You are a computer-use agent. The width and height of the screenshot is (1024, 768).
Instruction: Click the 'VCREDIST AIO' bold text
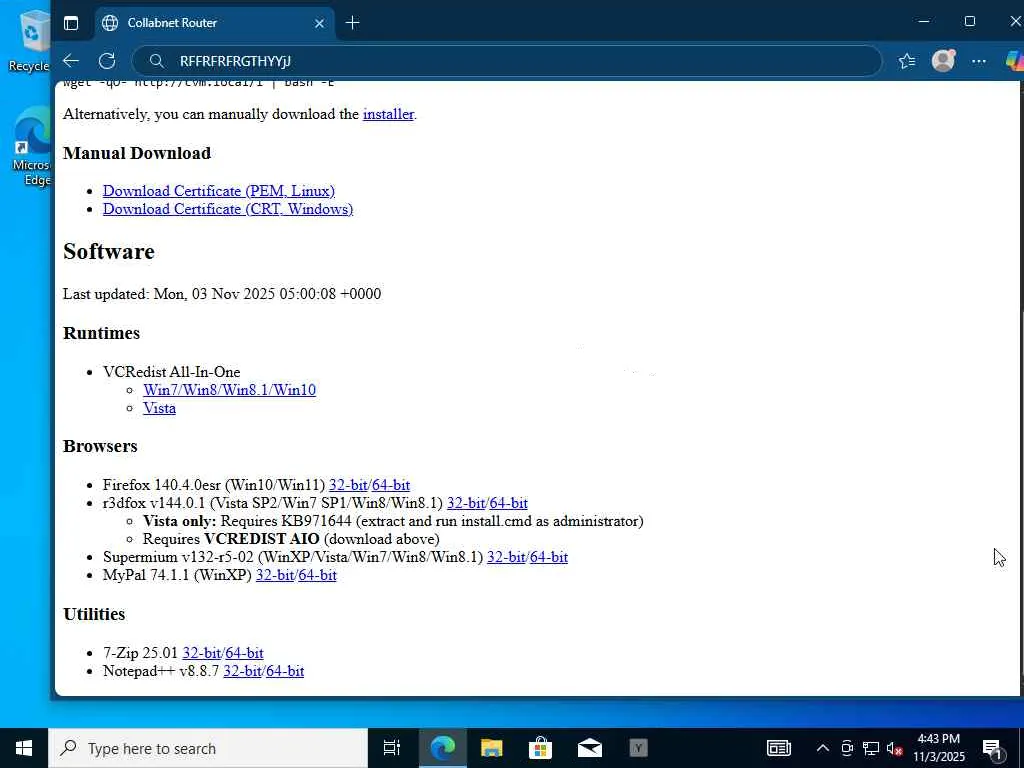tap(262, 539)
